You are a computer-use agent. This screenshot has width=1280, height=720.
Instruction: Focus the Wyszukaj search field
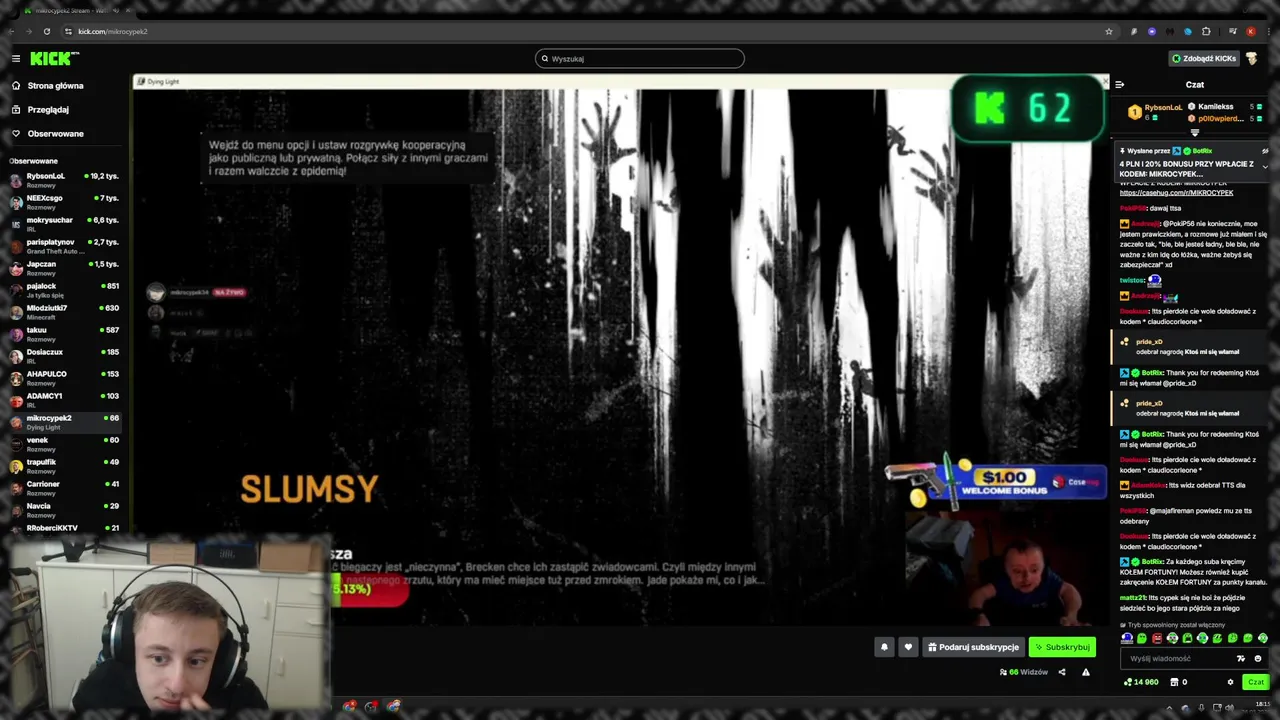(x=640, y=59)
